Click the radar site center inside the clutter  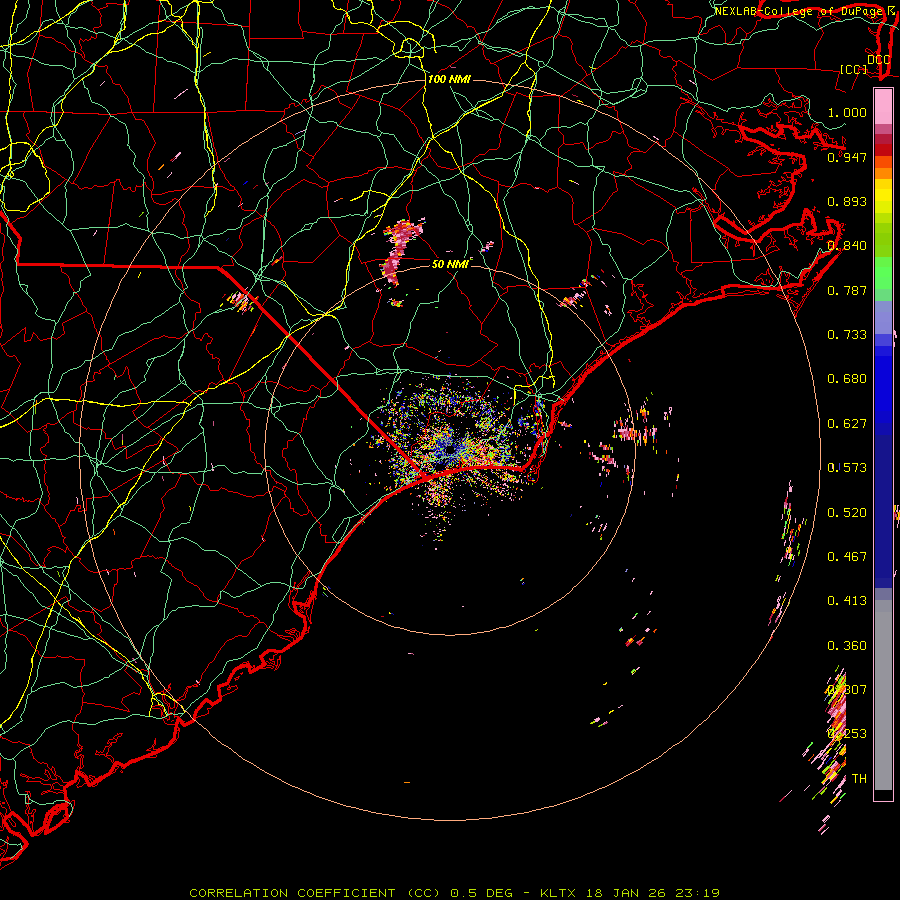(450, 449)
